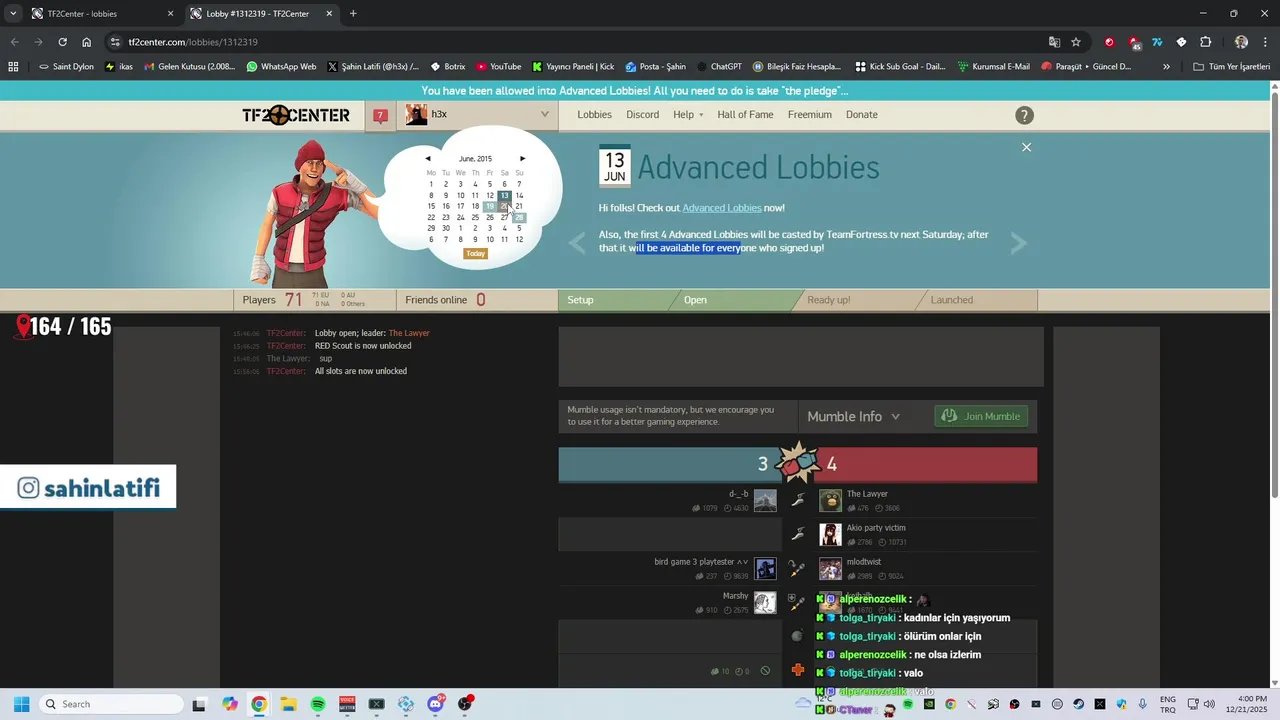Open the Freemium page
Screen dimensions: 1280x720
(x=809, y=115)
